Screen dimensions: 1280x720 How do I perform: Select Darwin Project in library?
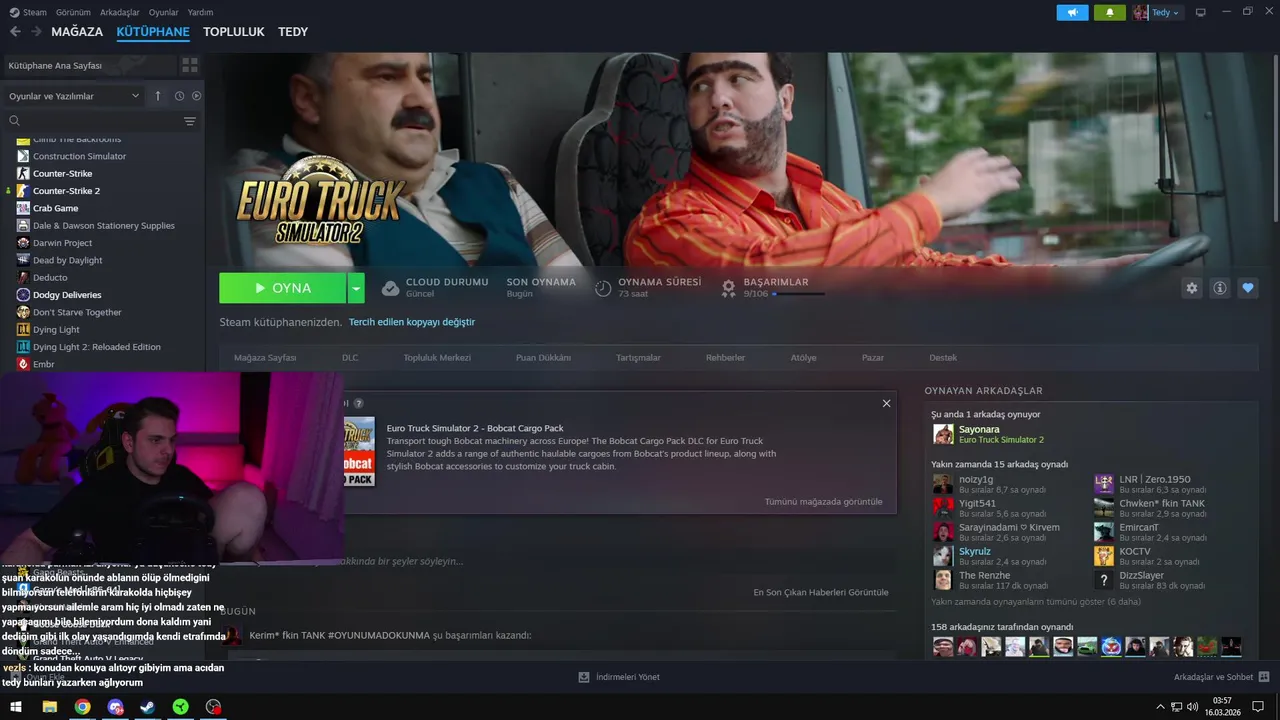click(x=62, y=243)
